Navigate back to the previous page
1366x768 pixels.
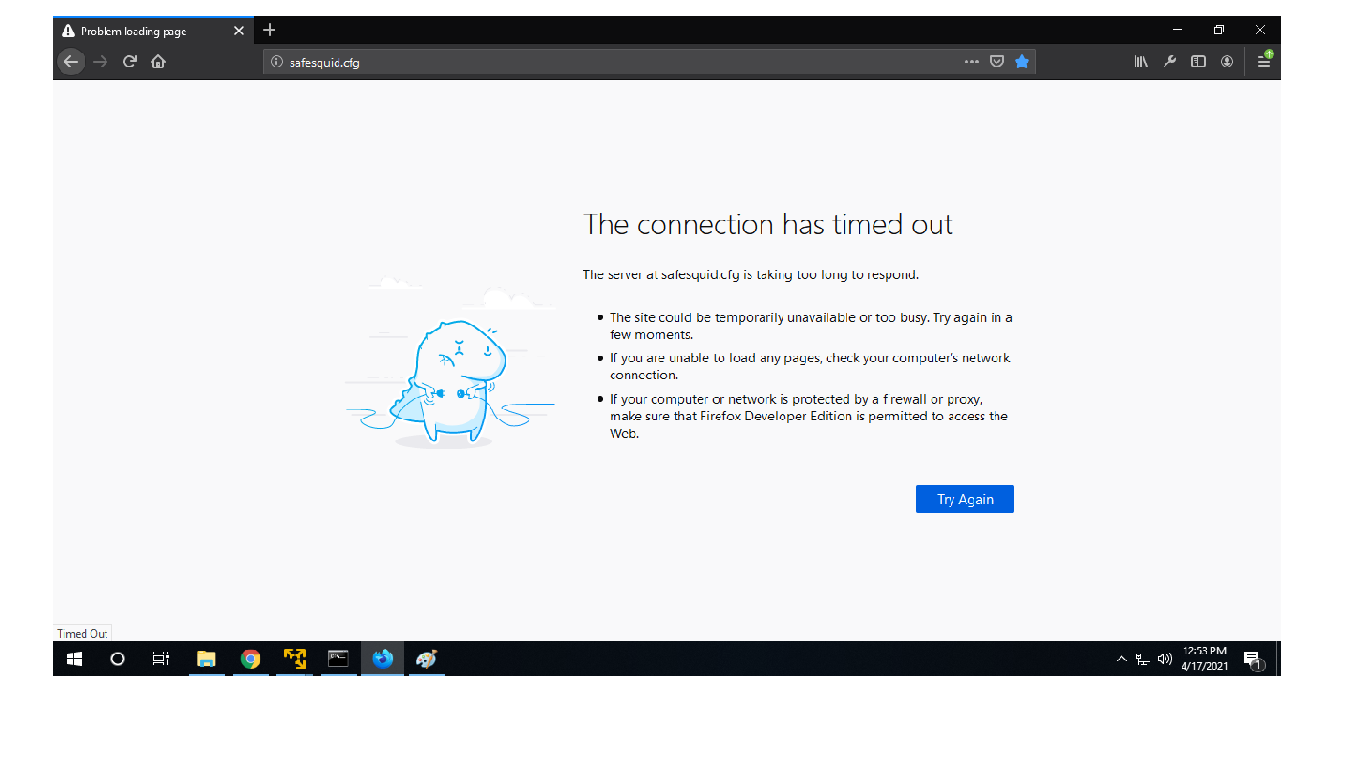(71, 61)
